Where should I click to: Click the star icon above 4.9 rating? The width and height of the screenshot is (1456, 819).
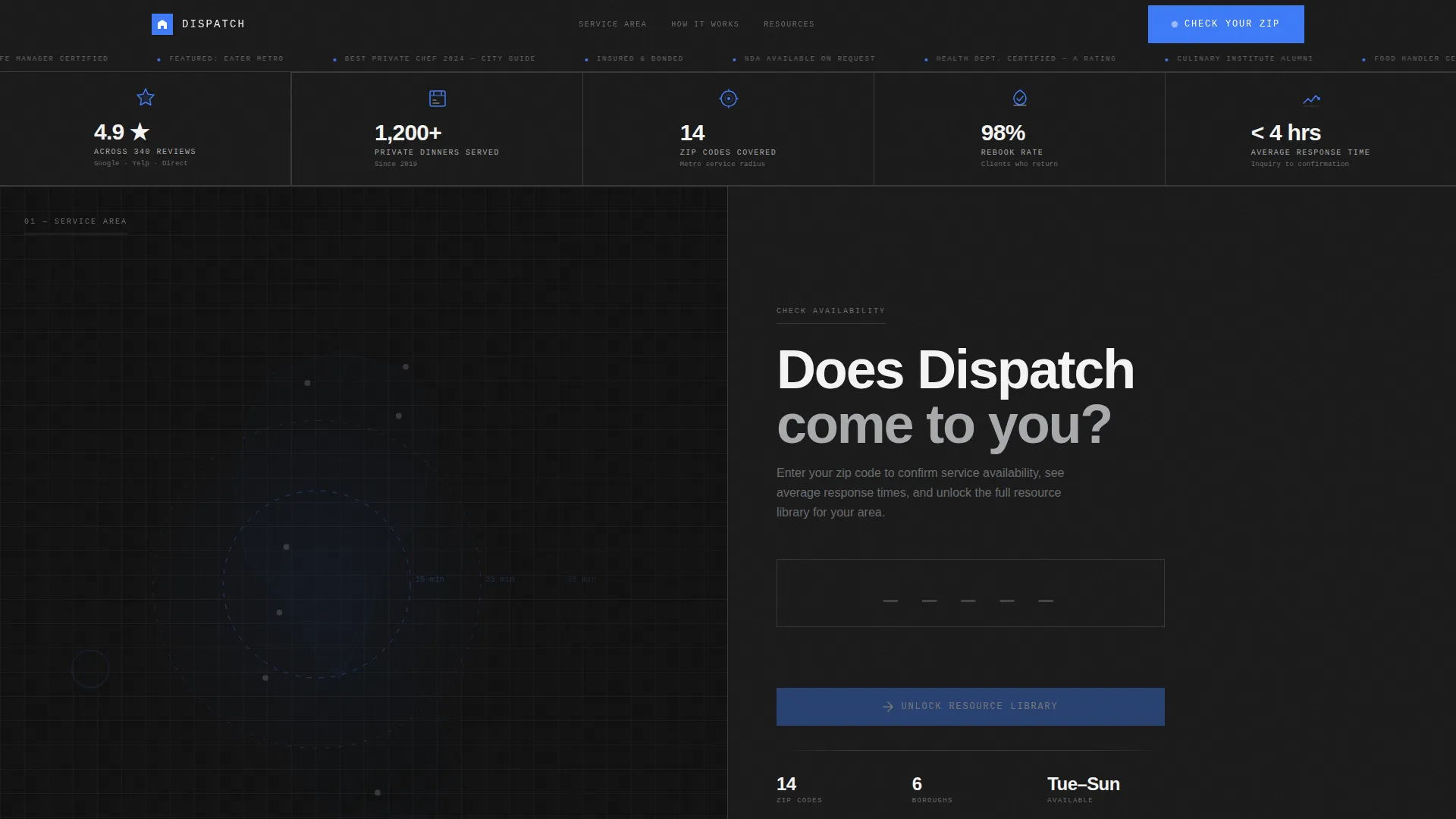146,98
